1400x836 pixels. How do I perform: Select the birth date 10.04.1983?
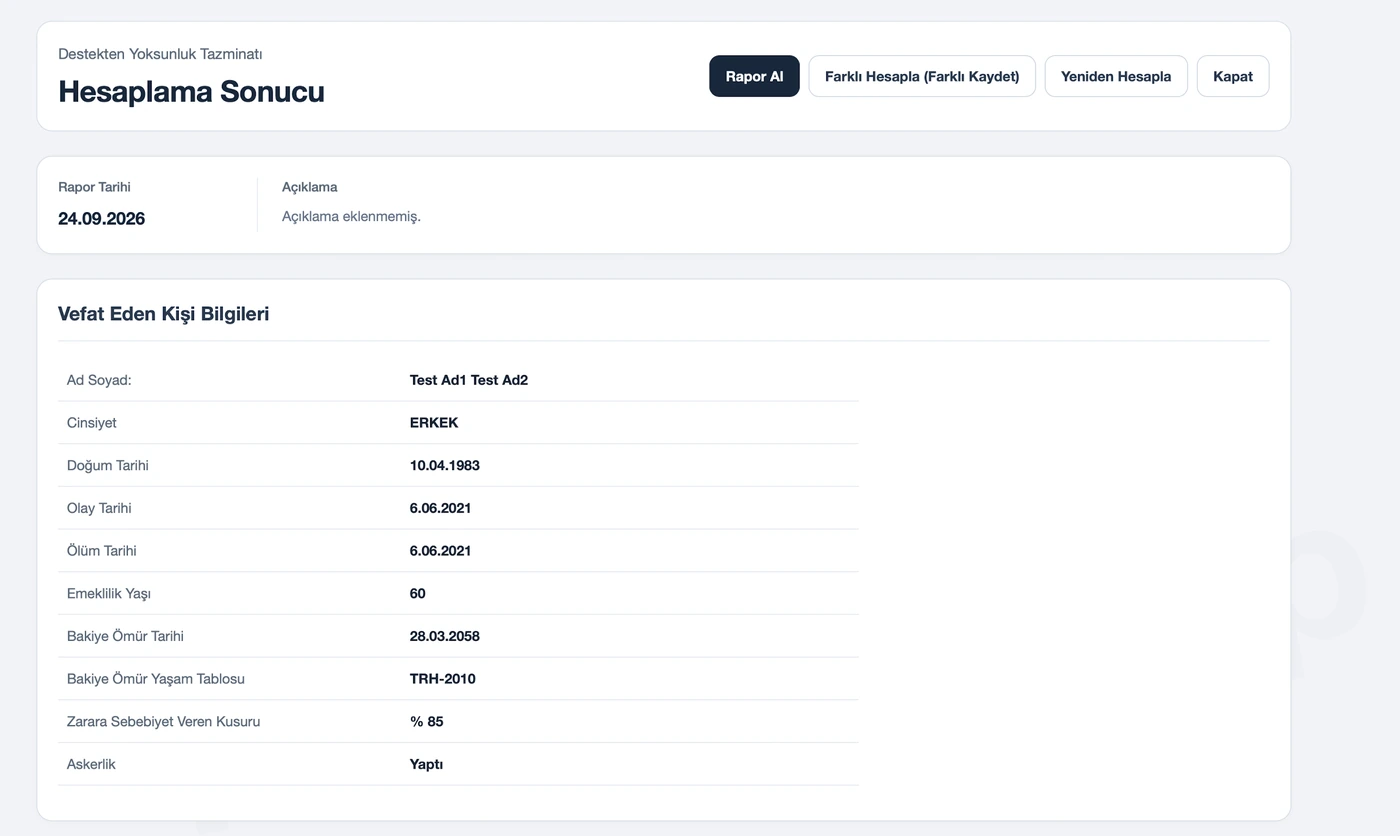click(445, 466)
